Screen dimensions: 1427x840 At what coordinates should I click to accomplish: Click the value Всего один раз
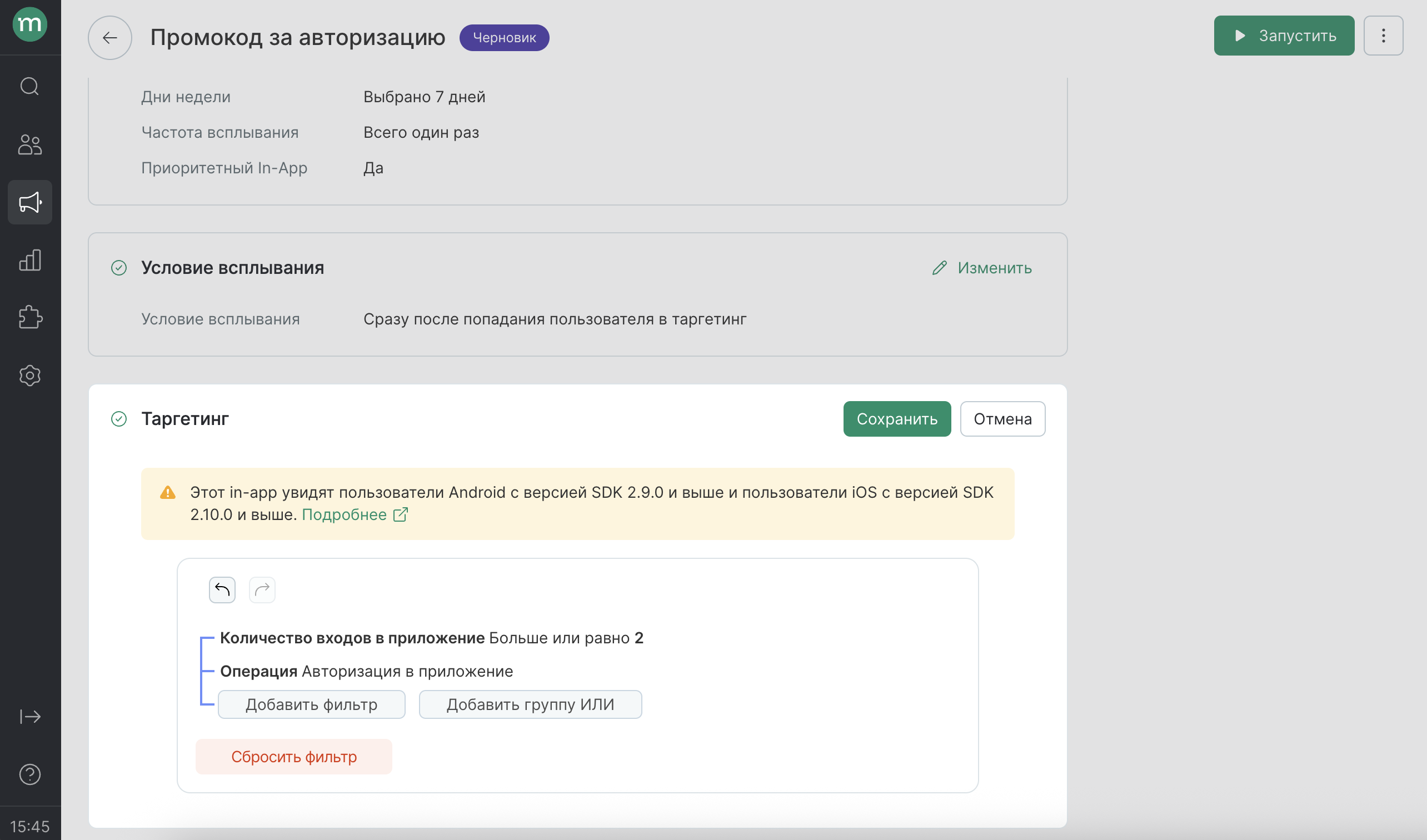(x=421, y=132)
